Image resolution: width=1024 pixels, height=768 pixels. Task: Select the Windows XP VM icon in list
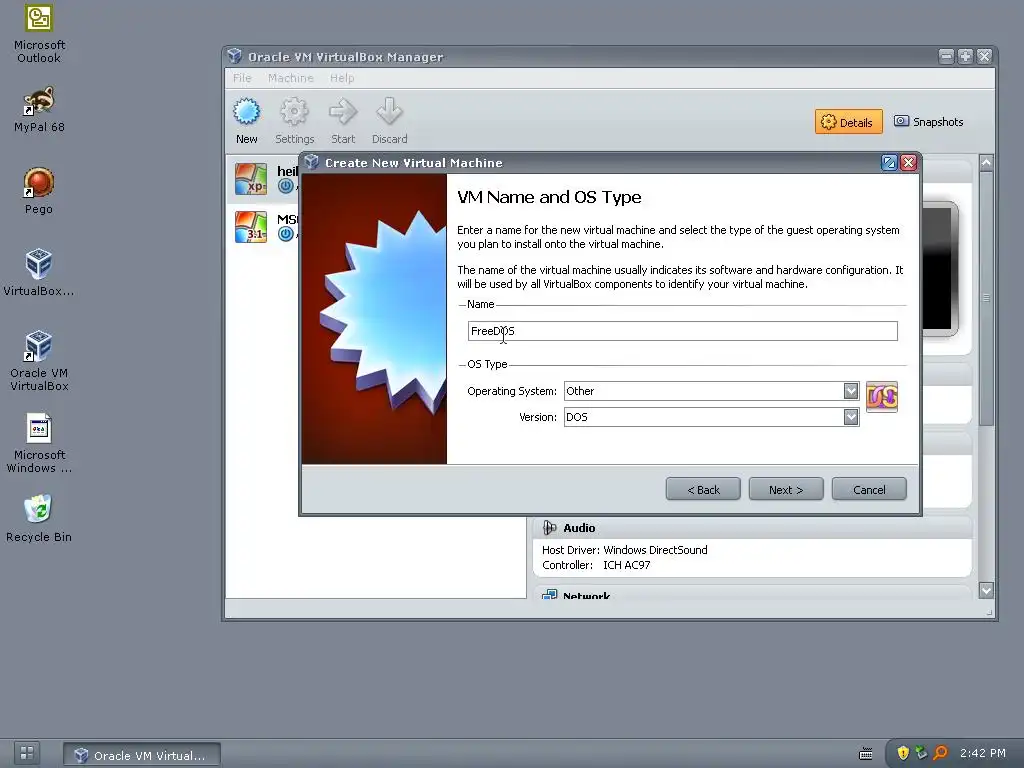click(251, 179)
